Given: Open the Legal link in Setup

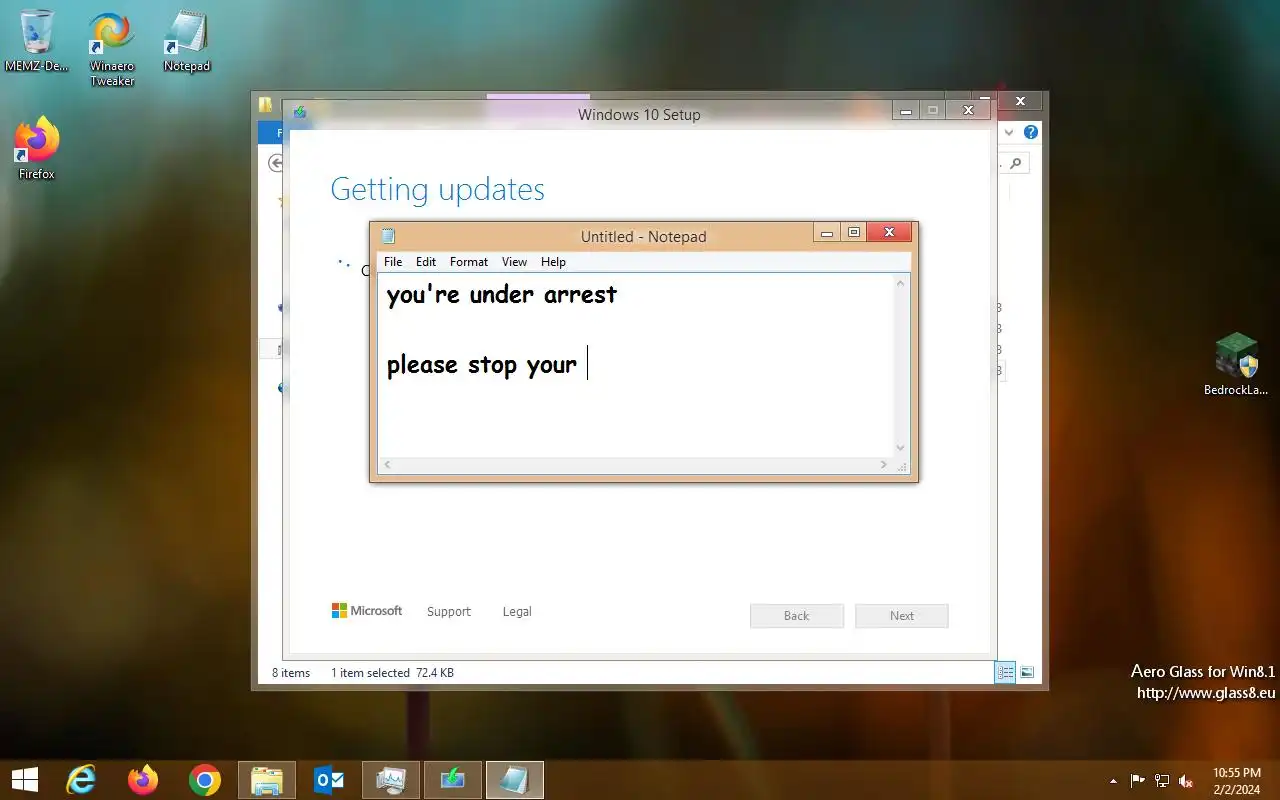Looking at the screenshot, I should point(517,612).
